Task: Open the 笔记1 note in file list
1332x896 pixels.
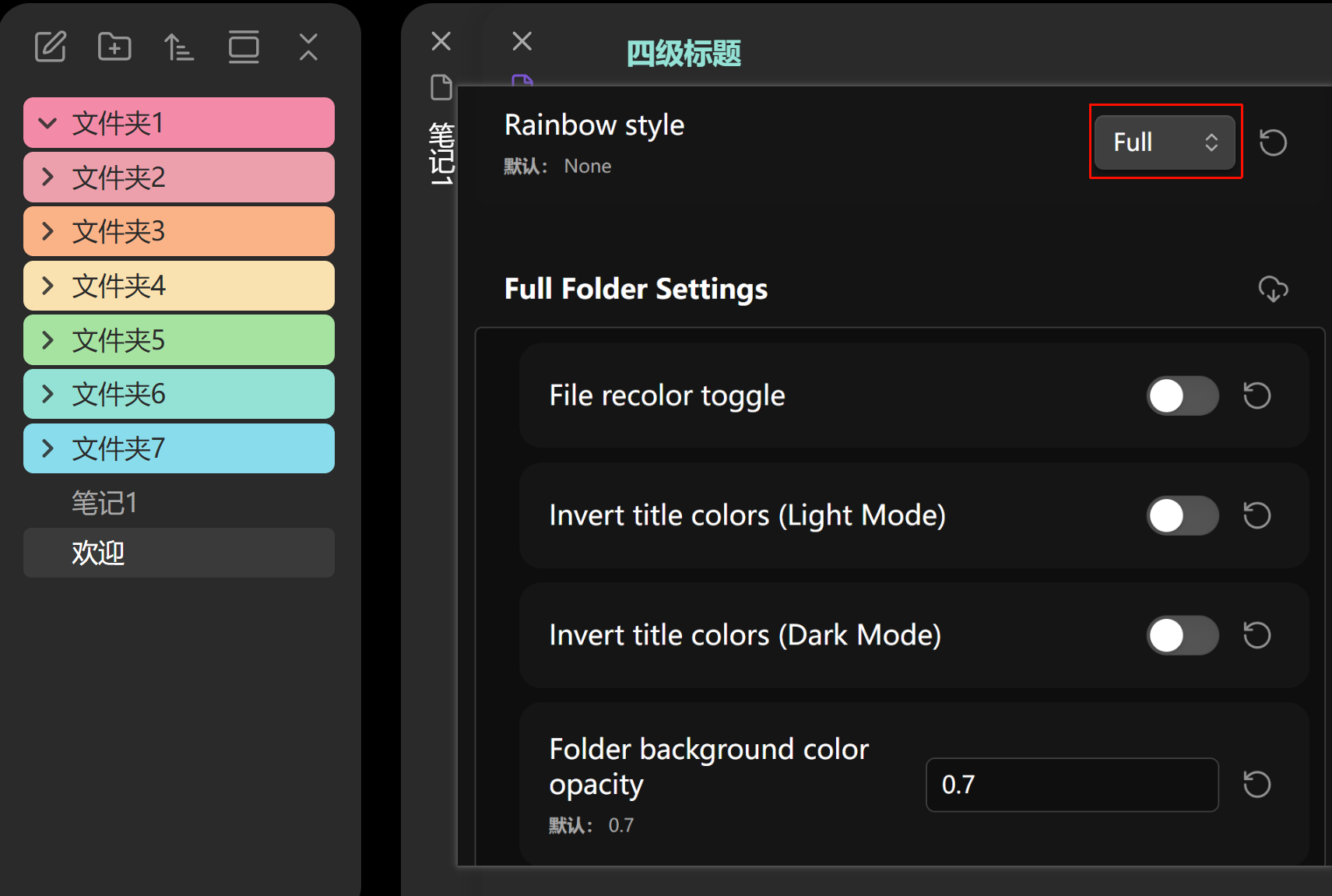Action: (104, 503)
